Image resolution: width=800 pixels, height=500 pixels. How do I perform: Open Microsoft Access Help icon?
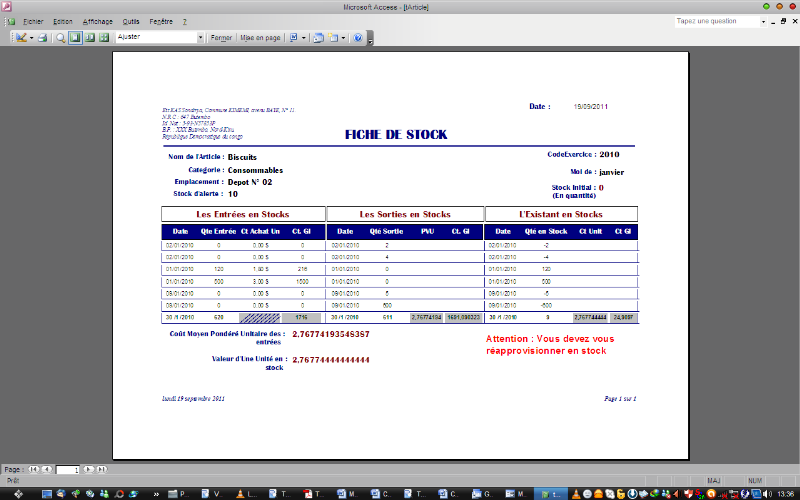tap(357, 38)
